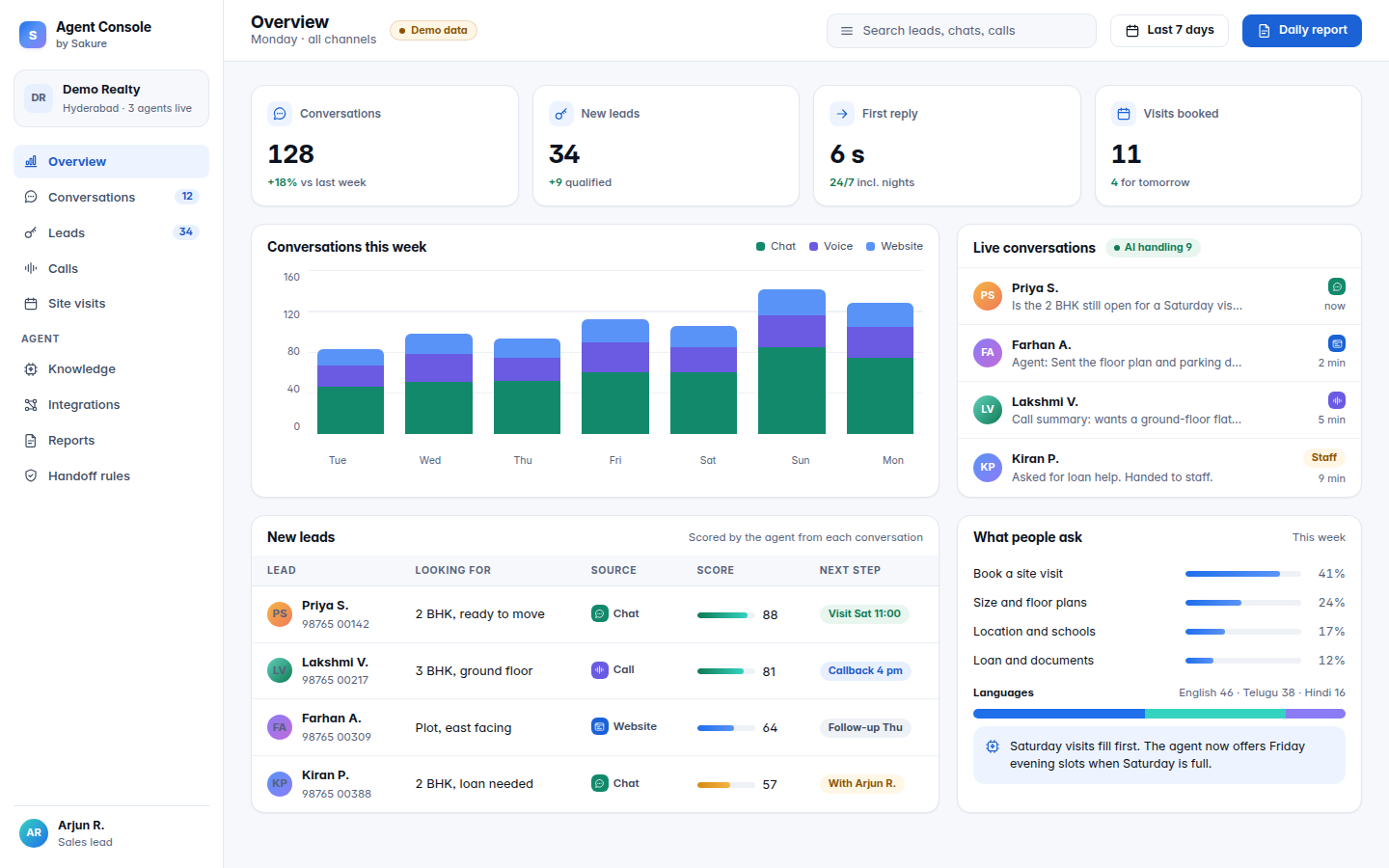Open the Demo Realty workspace switcher
The height and width of the screenshot is (868, 1389).
[x=111, y=98]
